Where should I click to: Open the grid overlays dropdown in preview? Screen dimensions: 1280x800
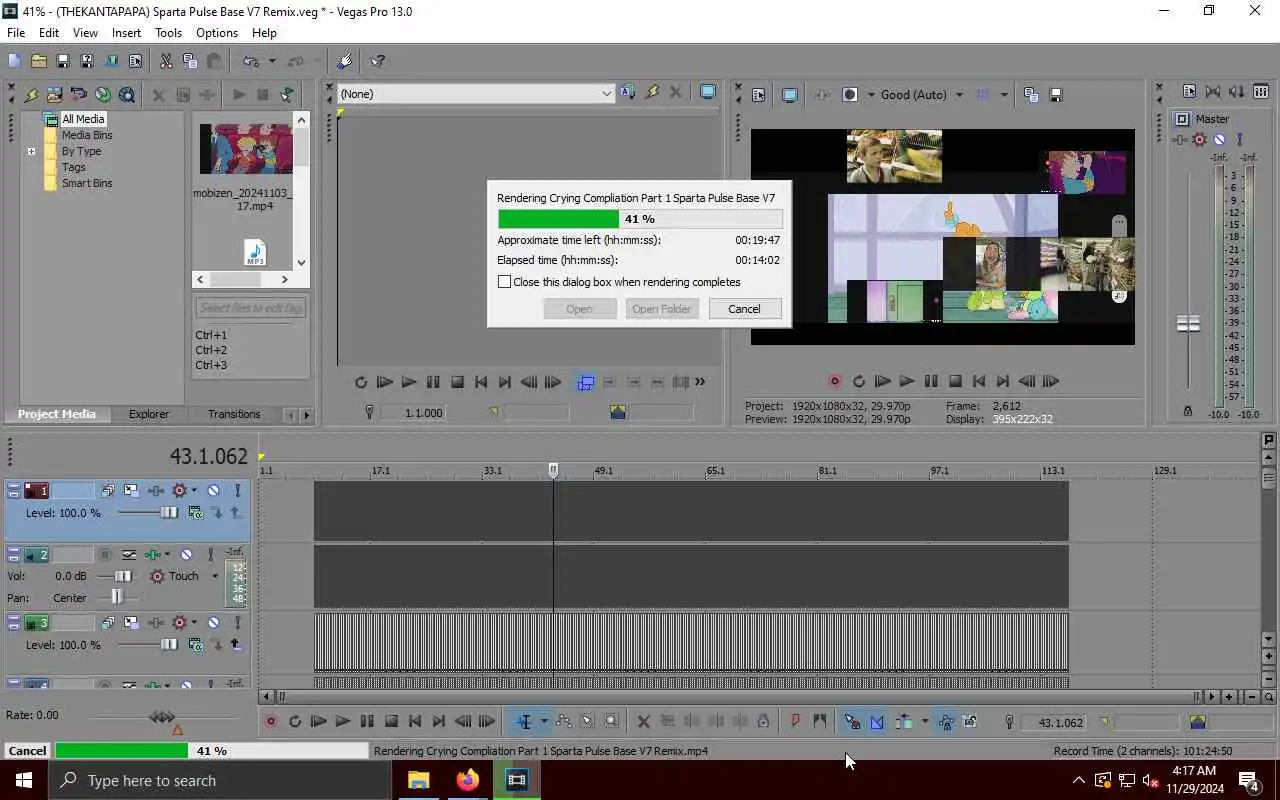pos(1004,95)
